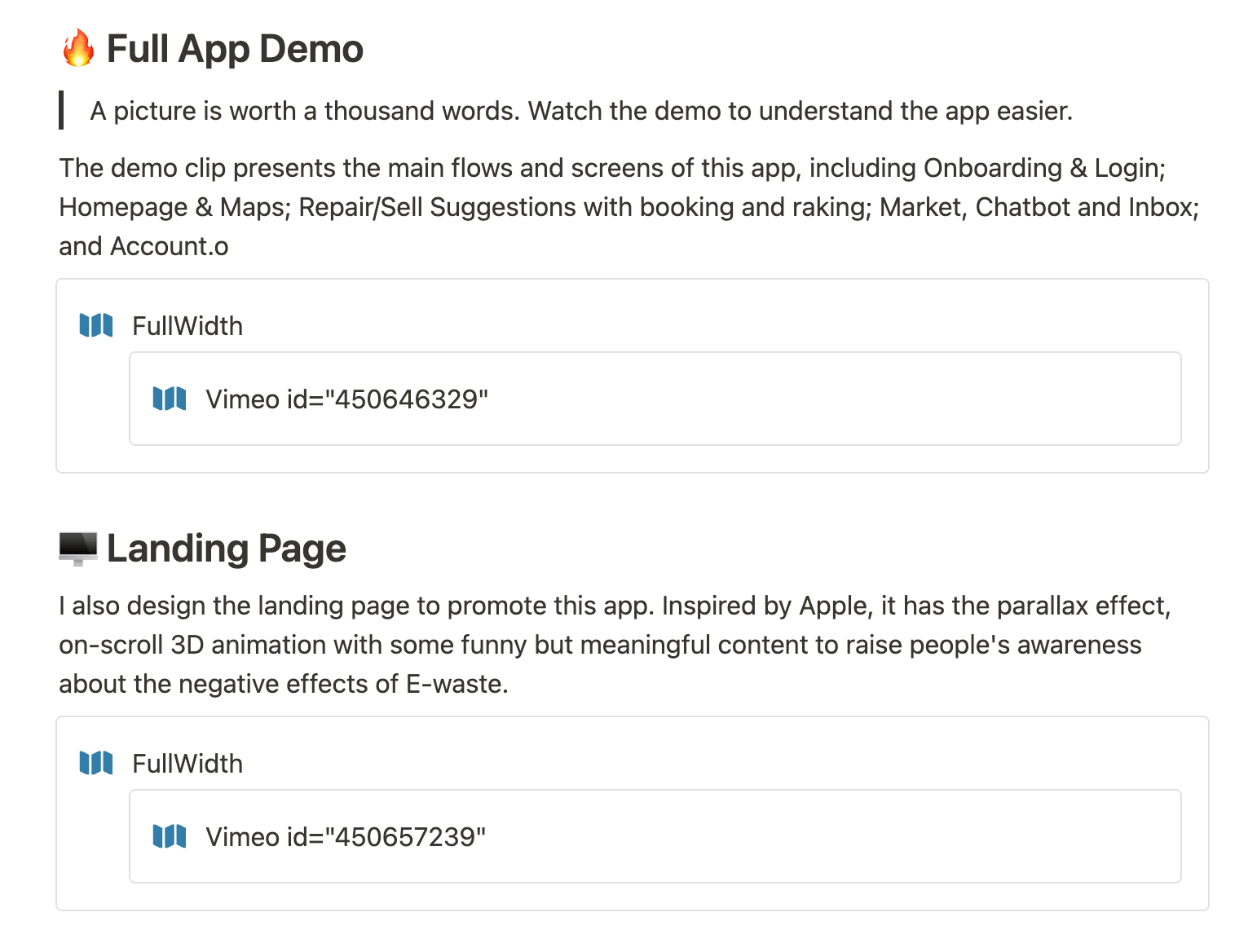Select the Landing Page heading
Image resolution: width=1257 pixels, height=952 pixels.
point(227,549)
